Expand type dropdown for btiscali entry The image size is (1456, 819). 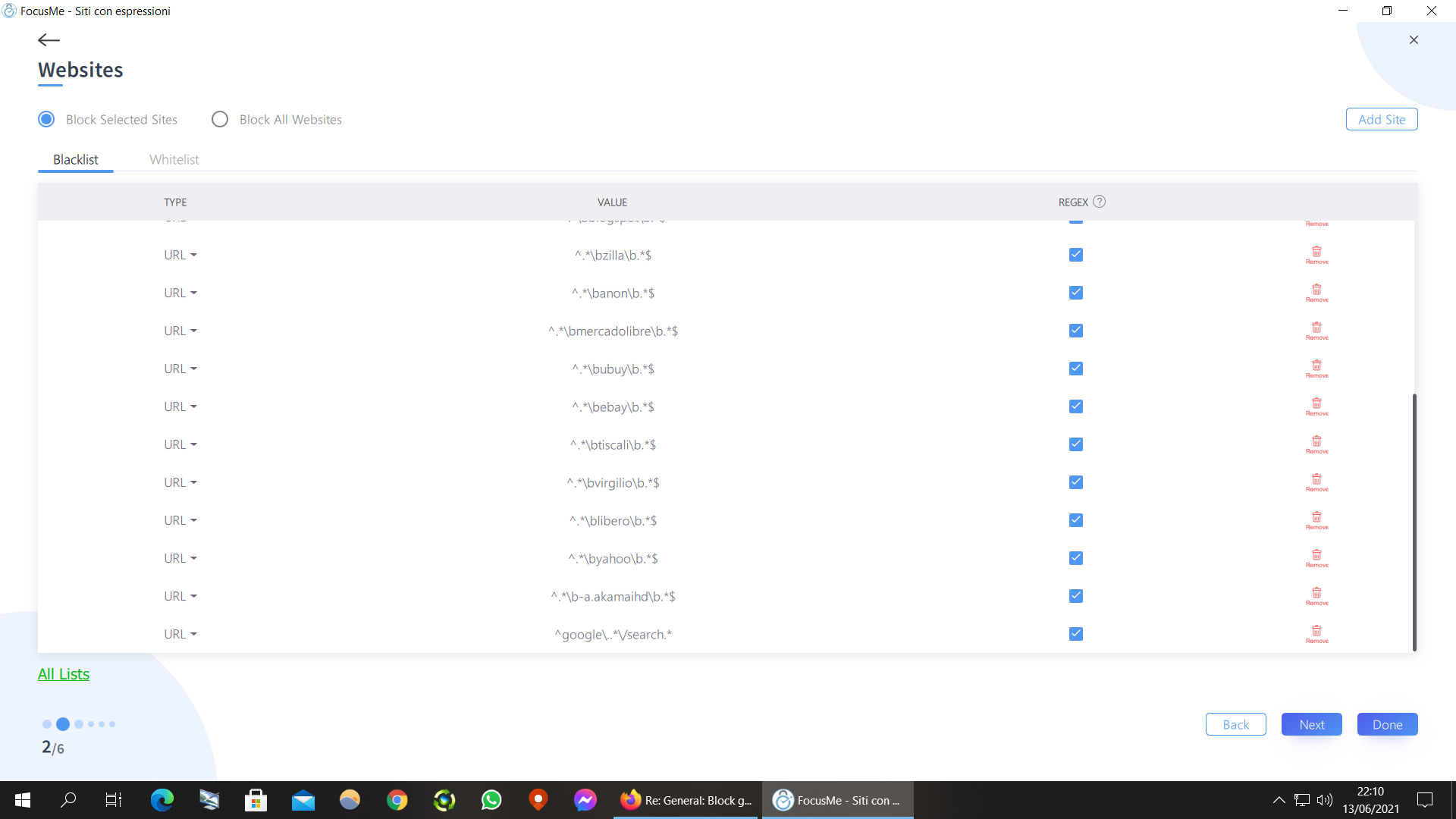[x=180, y=444]
